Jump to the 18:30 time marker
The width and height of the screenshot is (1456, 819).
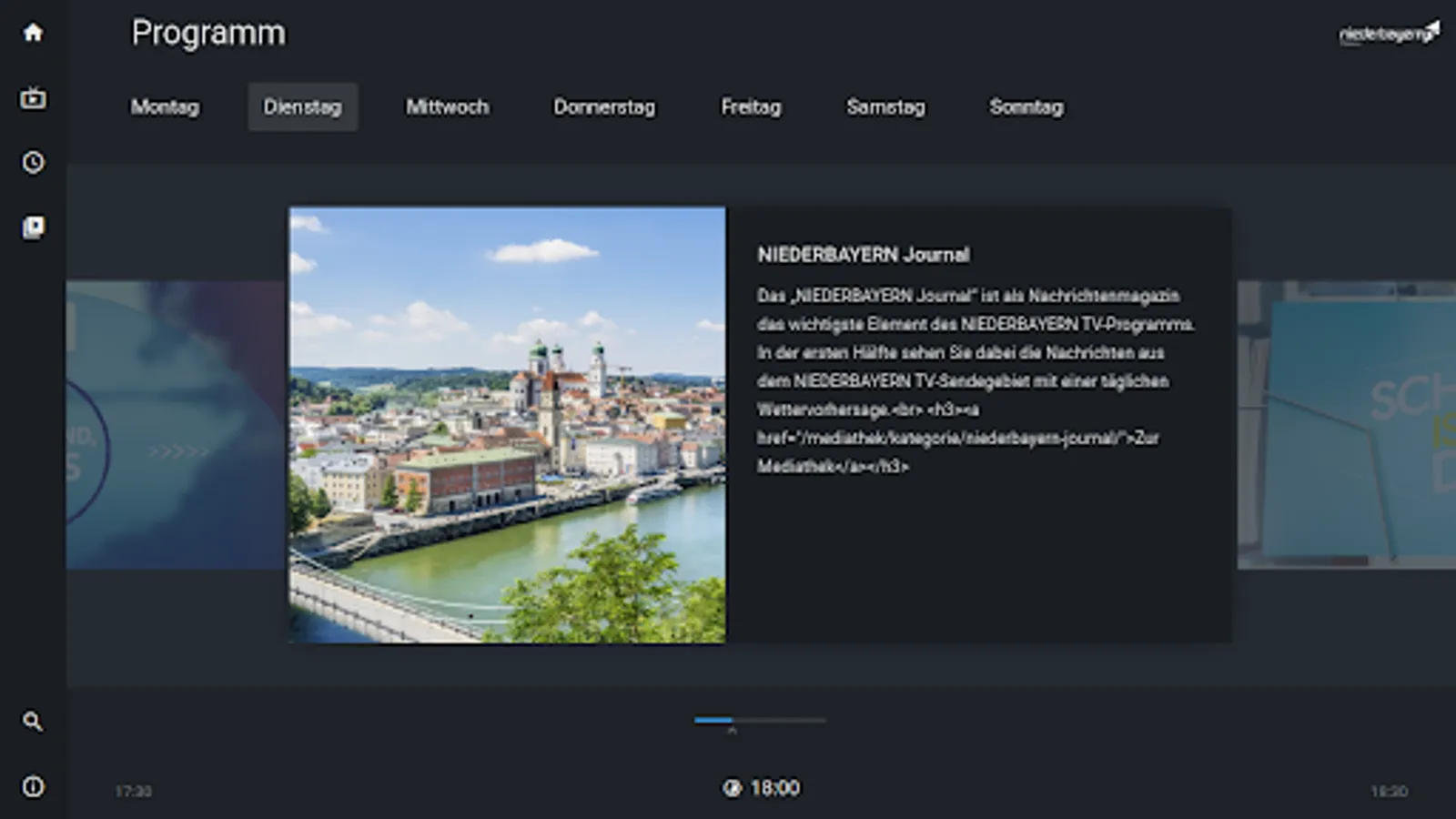click(x=1389, y=791)
